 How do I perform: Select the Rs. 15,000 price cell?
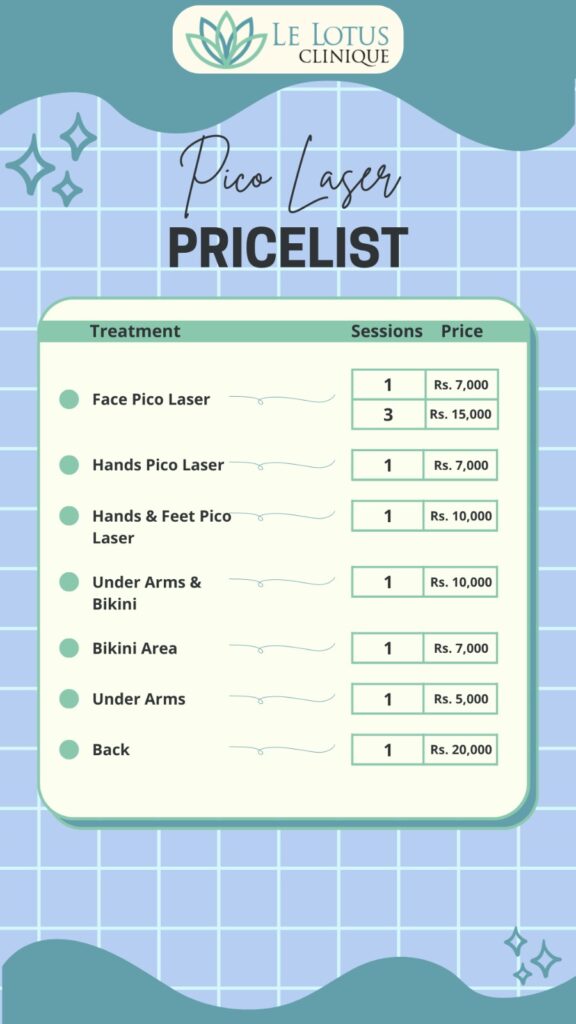pos(461,414)
